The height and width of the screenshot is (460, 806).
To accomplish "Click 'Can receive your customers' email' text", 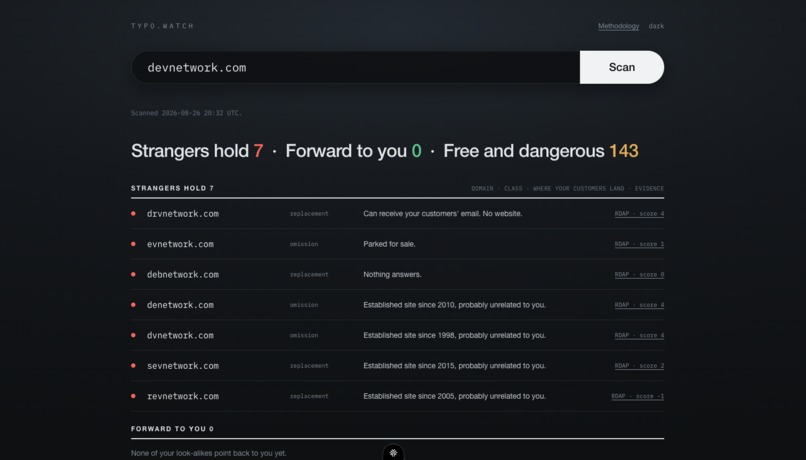I will point(443,214).
